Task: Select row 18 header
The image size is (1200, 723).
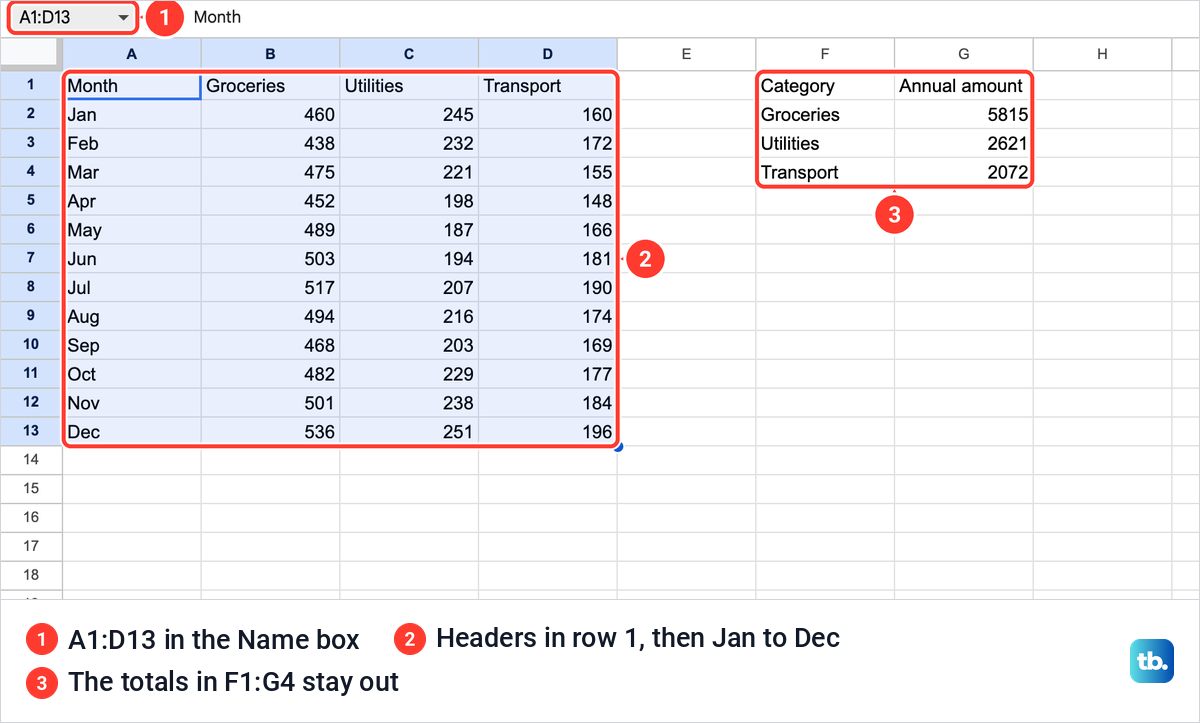Action: coord(31,576)
